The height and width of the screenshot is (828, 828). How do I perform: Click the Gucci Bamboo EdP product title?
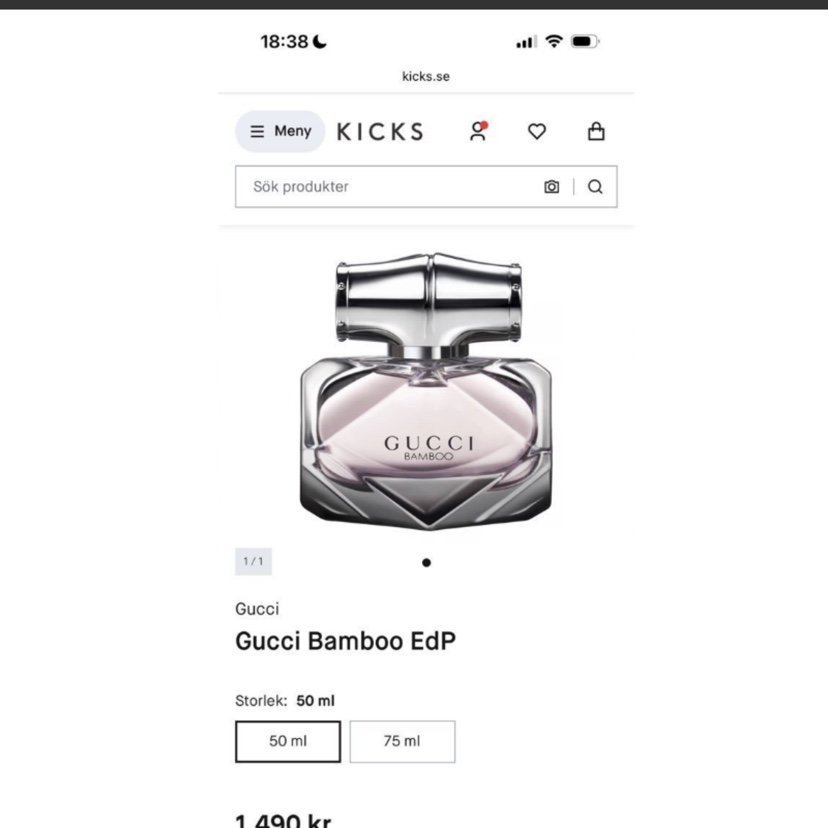pyautogui.click(x=345, y=641)
